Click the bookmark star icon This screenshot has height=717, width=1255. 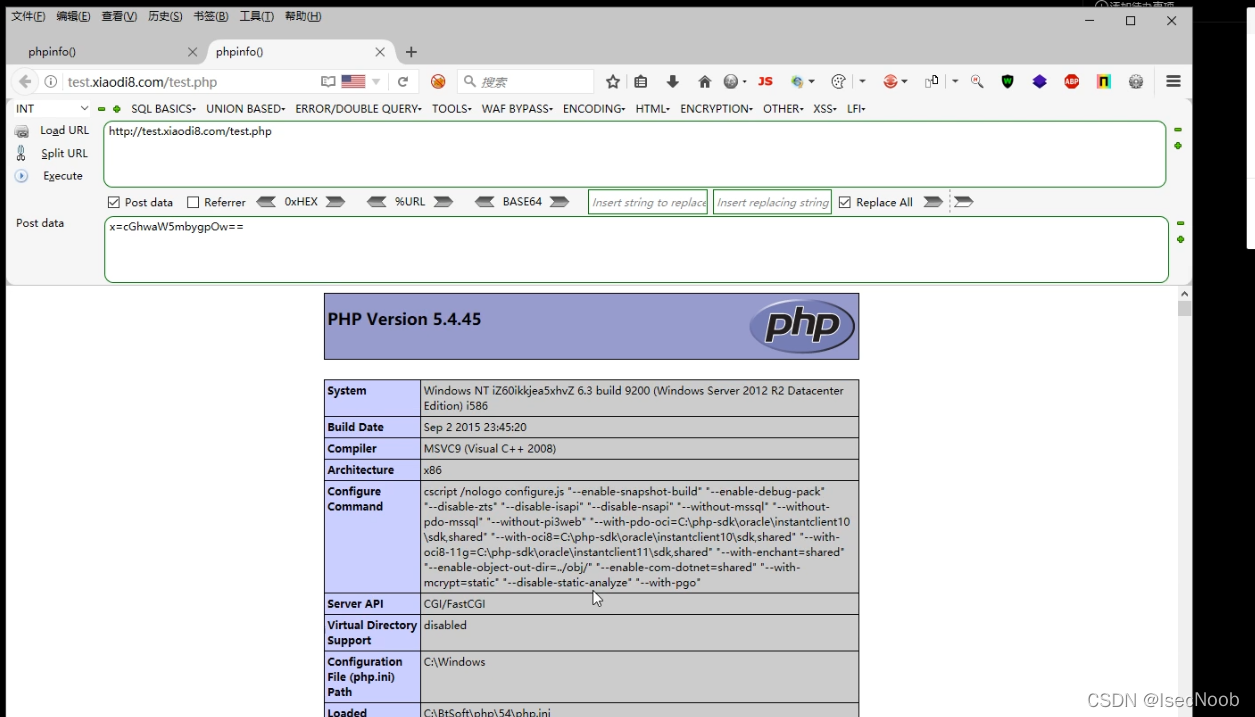pos(613,82)
